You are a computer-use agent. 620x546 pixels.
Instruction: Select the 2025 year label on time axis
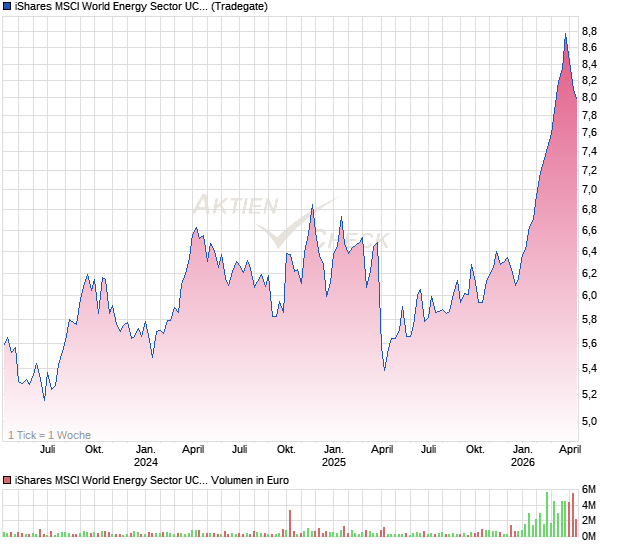click(333, 463)
